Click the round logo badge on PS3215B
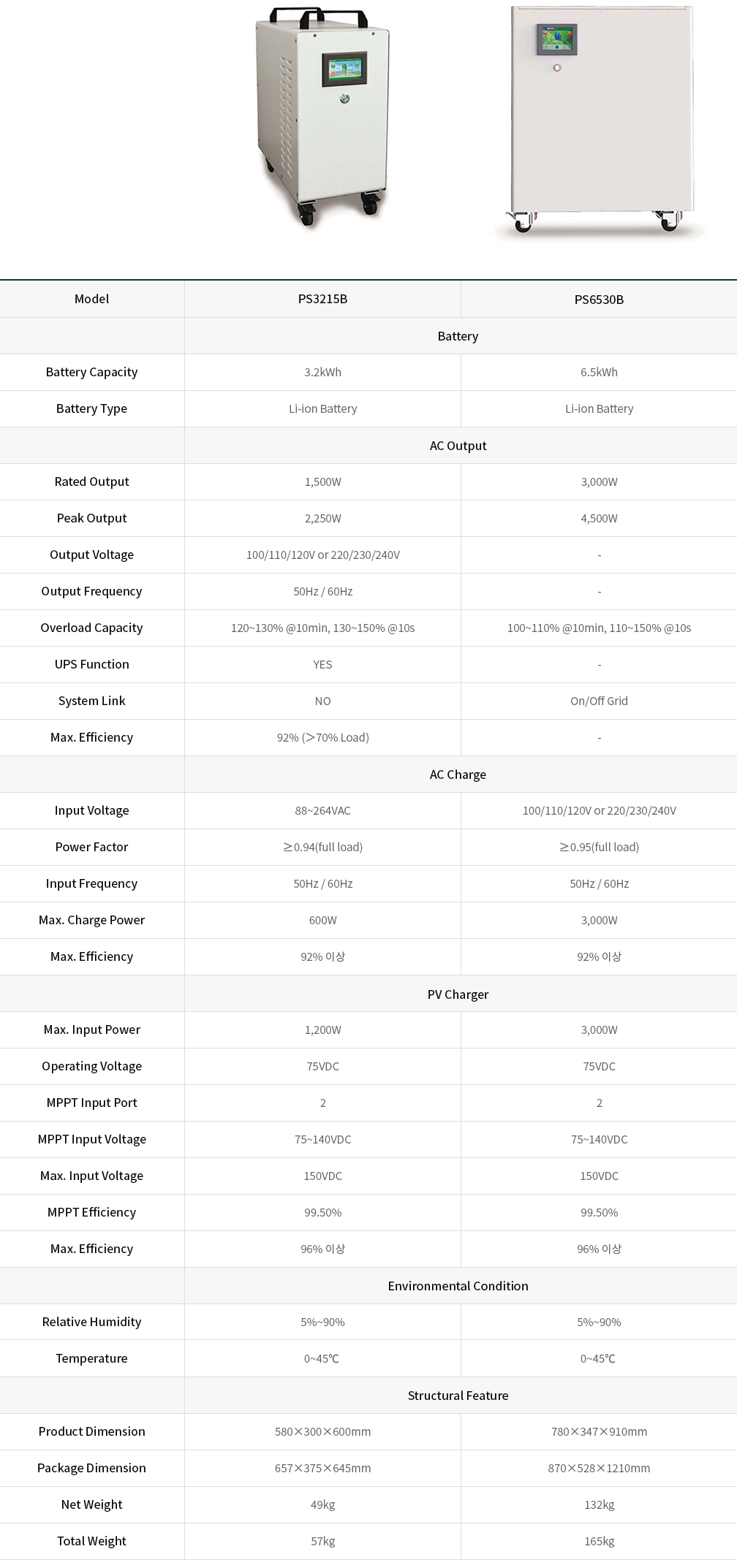Screen dimensions: 737x1568 [345, 99]
